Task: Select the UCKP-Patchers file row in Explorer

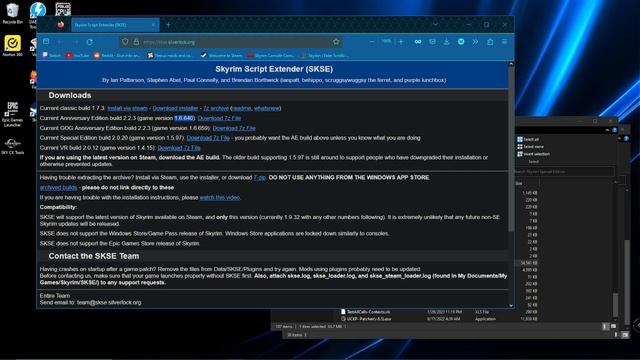Action: coord(439,319)
